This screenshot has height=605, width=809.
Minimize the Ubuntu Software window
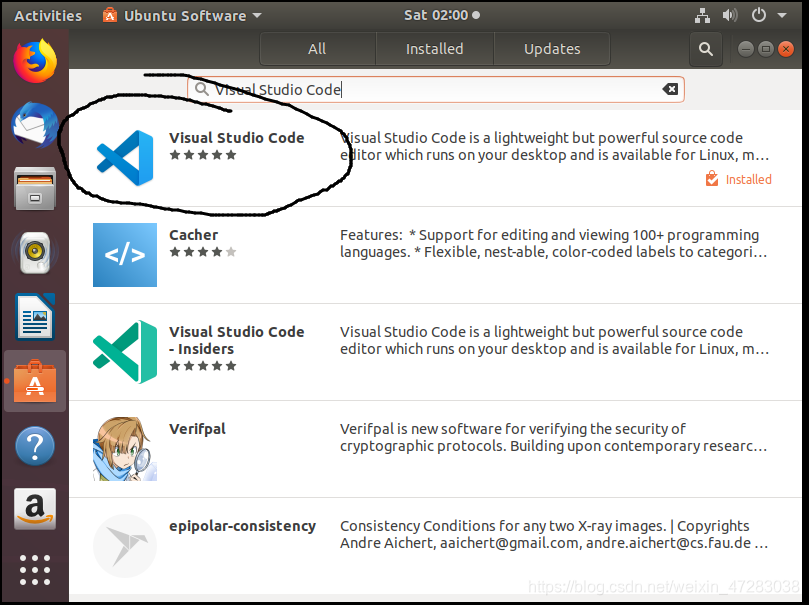(746, 49)
